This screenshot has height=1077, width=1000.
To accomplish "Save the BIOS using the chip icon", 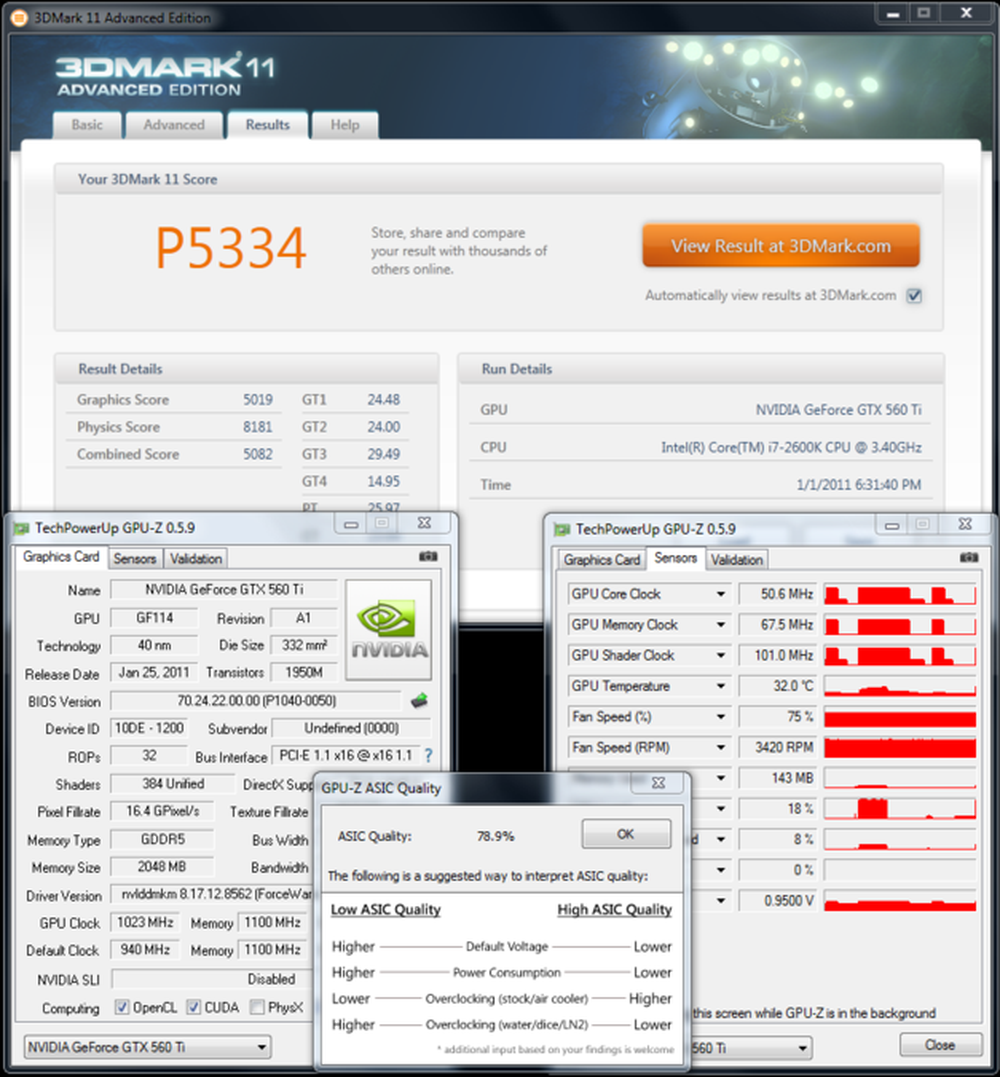I will click(419, 701).
